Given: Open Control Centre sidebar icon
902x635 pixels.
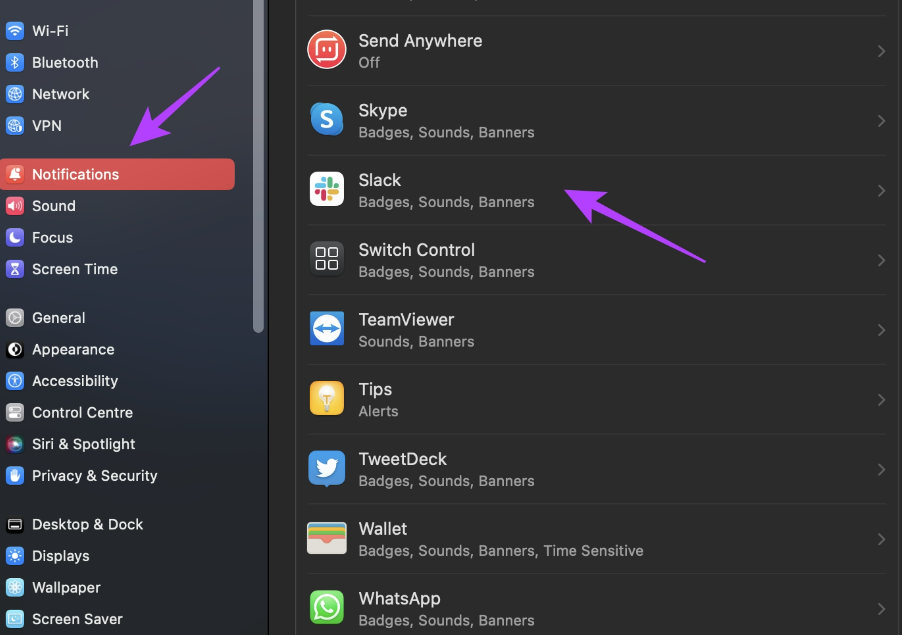Looking at the screenshot, I should 15,412.
